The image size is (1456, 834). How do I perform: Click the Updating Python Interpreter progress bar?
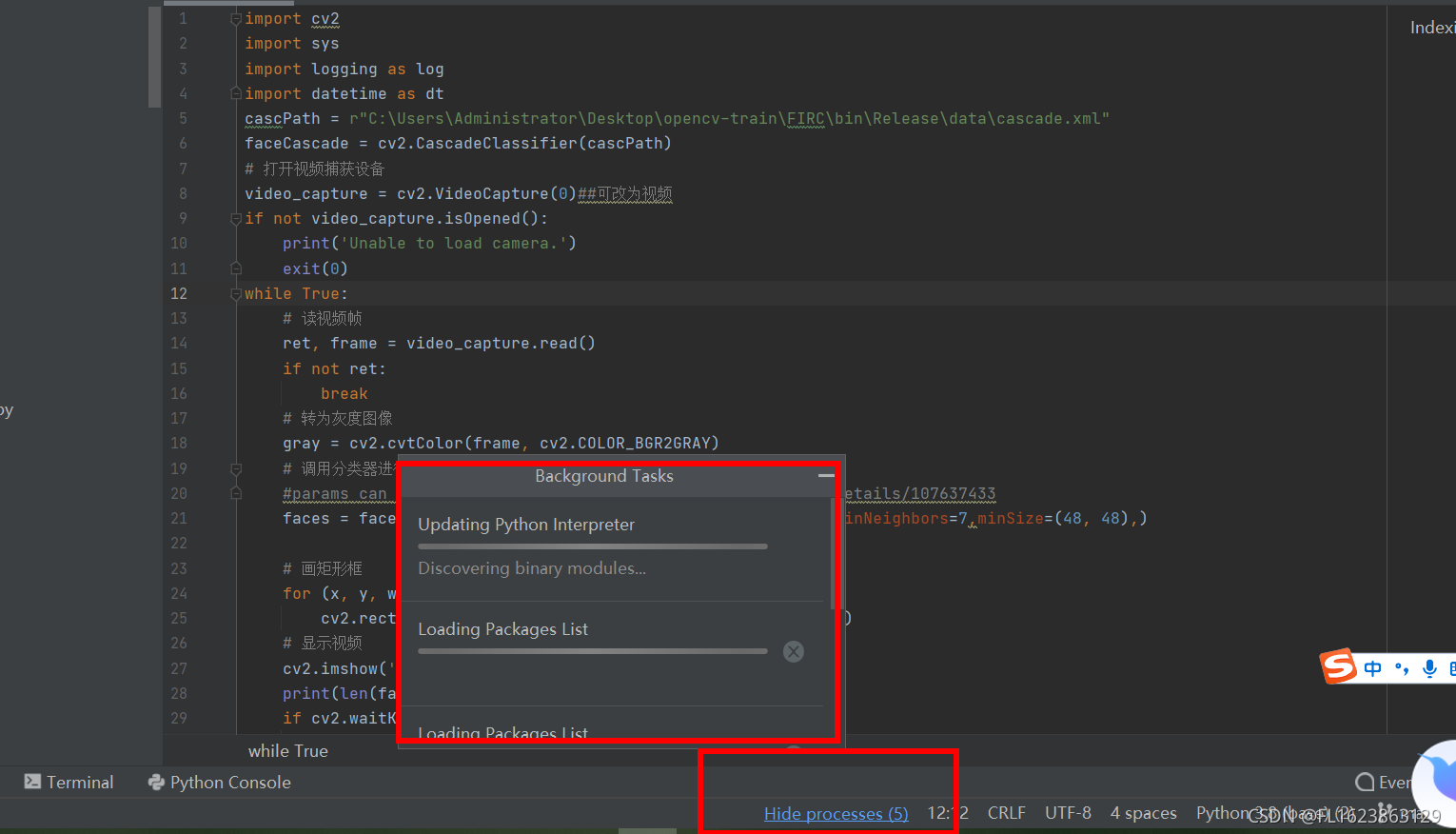click(593, 546)
